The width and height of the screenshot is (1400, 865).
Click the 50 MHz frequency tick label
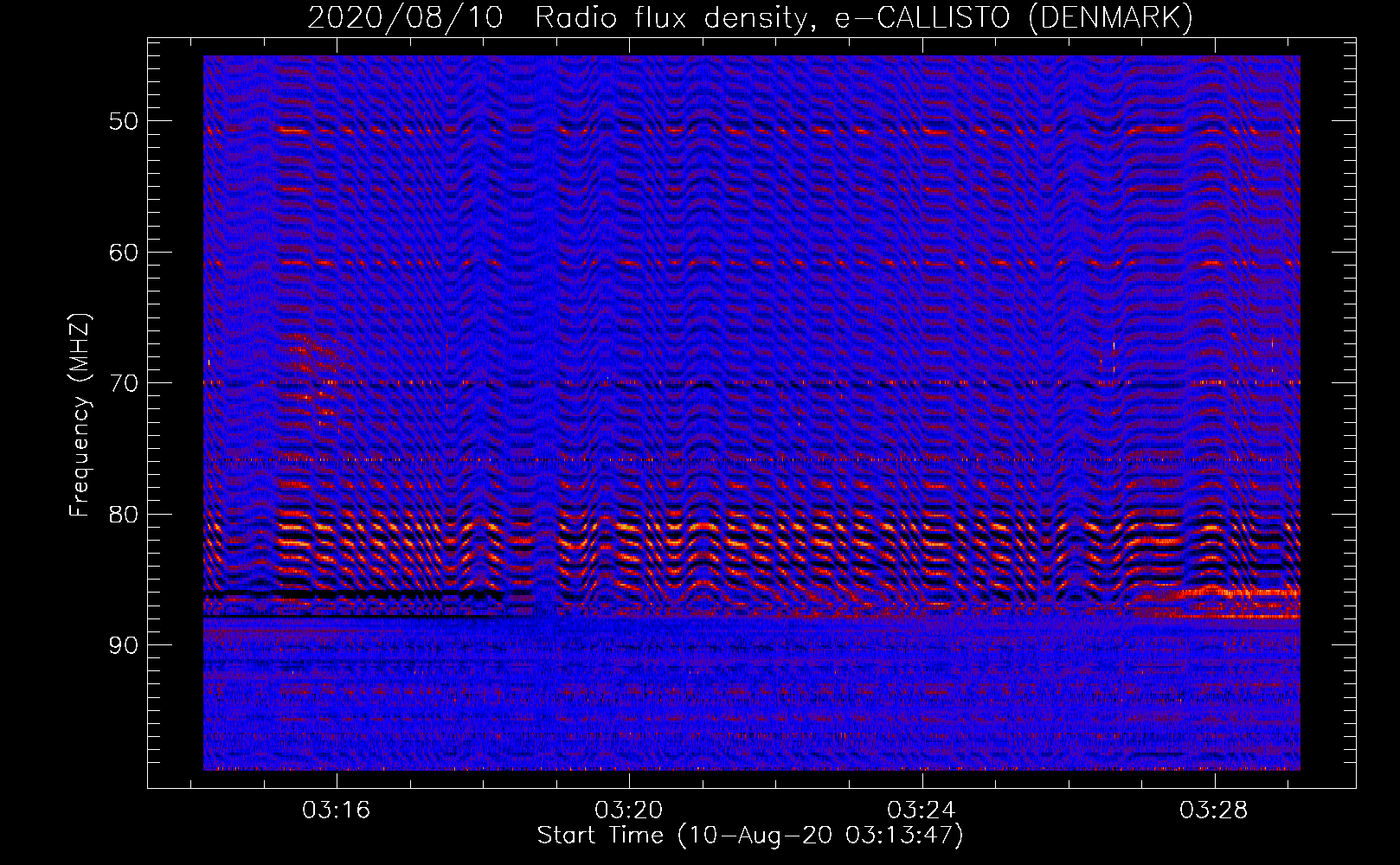click(123, 121)
